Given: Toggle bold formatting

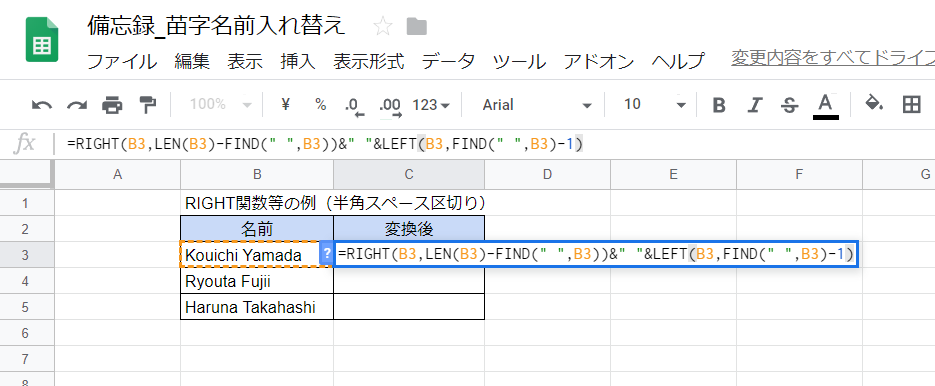Looking at the screenshot, I should [719, 106].
